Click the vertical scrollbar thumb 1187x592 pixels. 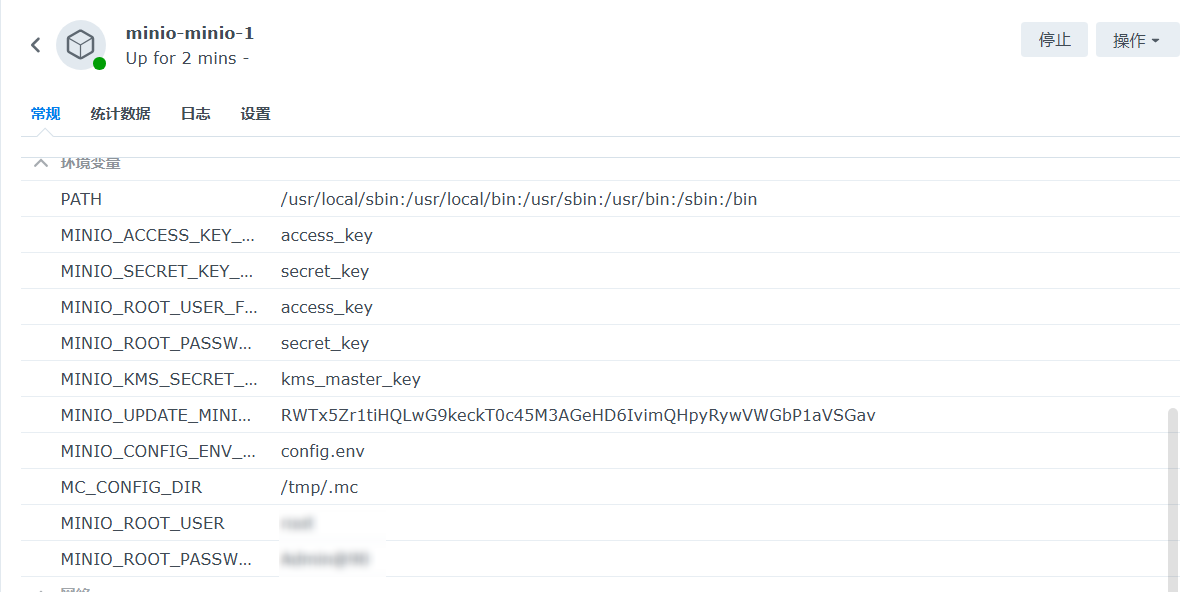(1173, 500)
